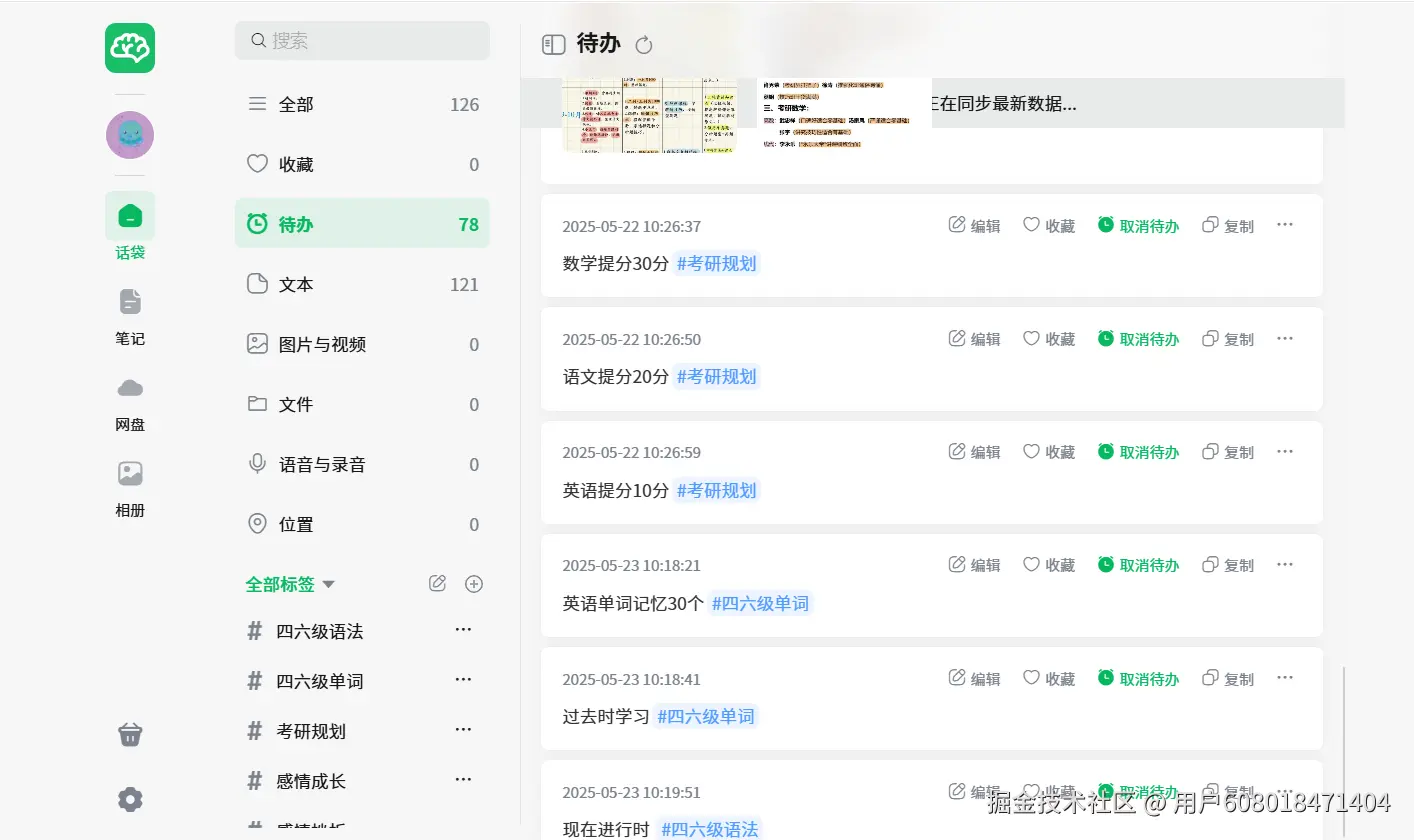The height and width of the screenshot is (840, 1414).
Task: Edit the 英语提分10分 note
Action: point(974,452)
